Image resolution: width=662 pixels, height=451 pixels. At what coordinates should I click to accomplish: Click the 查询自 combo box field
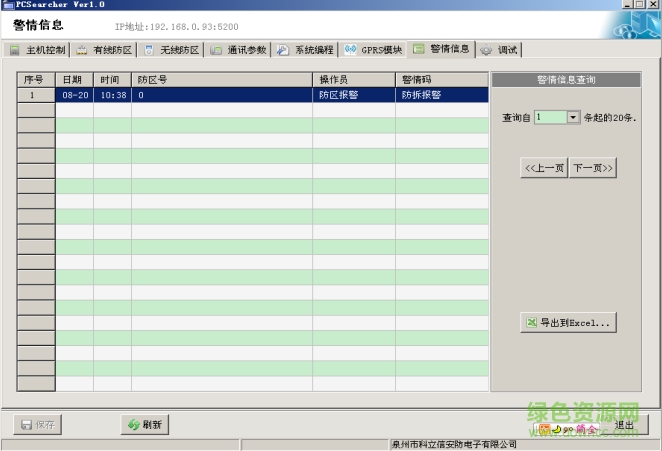[557, 117]
